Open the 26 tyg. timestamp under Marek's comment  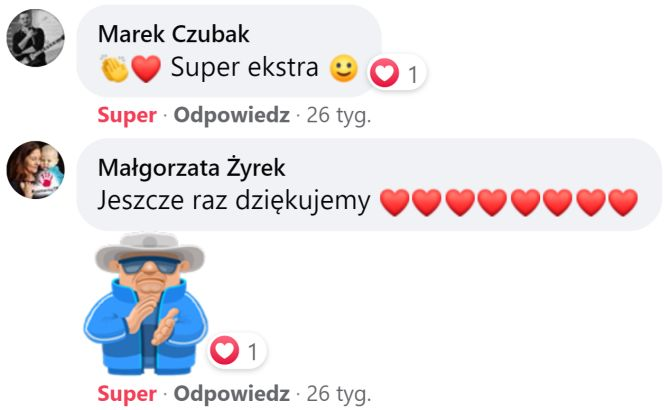click(x=339, y=116)
